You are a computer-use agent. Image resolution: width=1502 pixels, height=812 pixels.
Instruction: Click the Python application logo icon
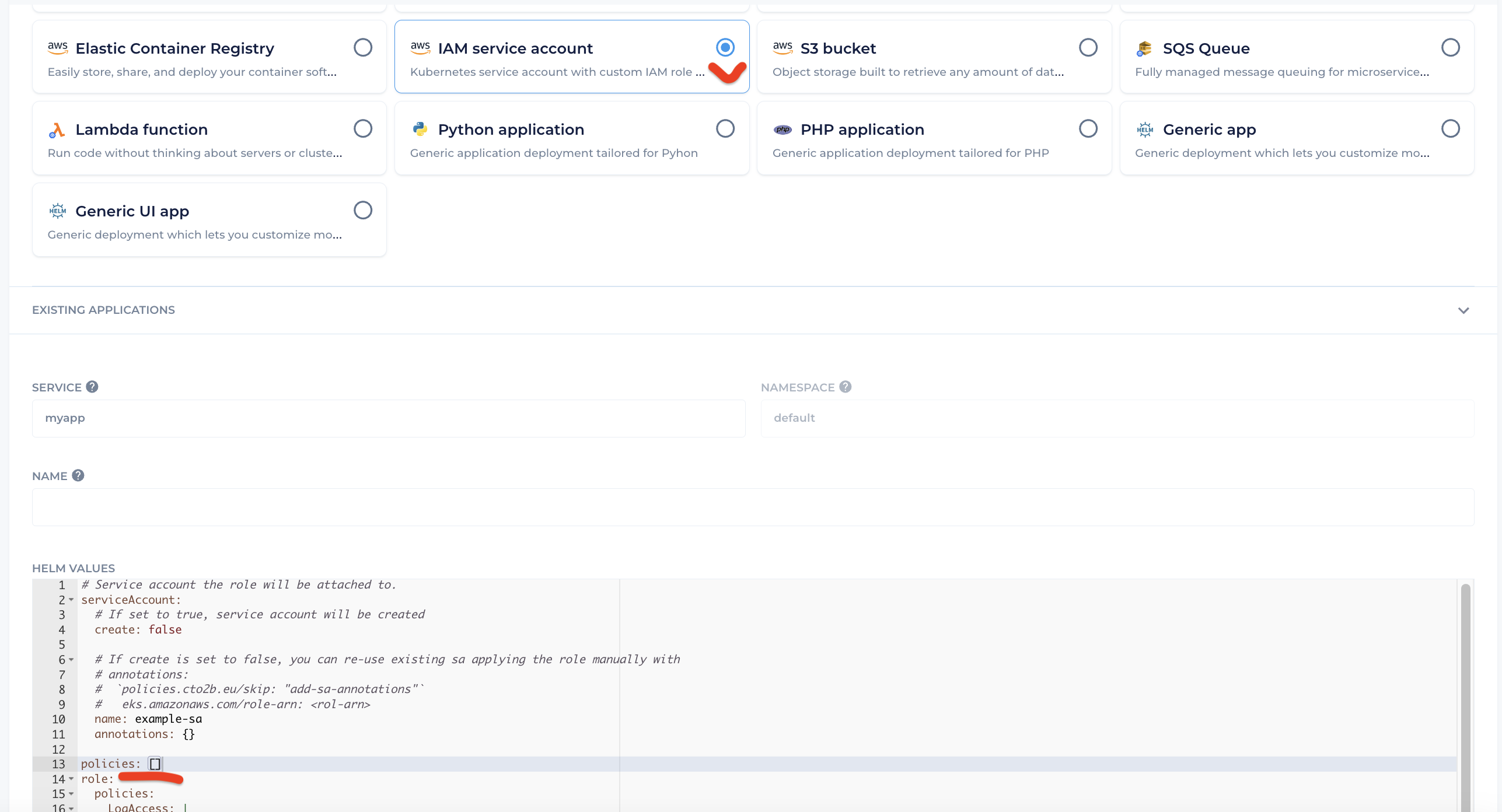(x=420, y=129)
